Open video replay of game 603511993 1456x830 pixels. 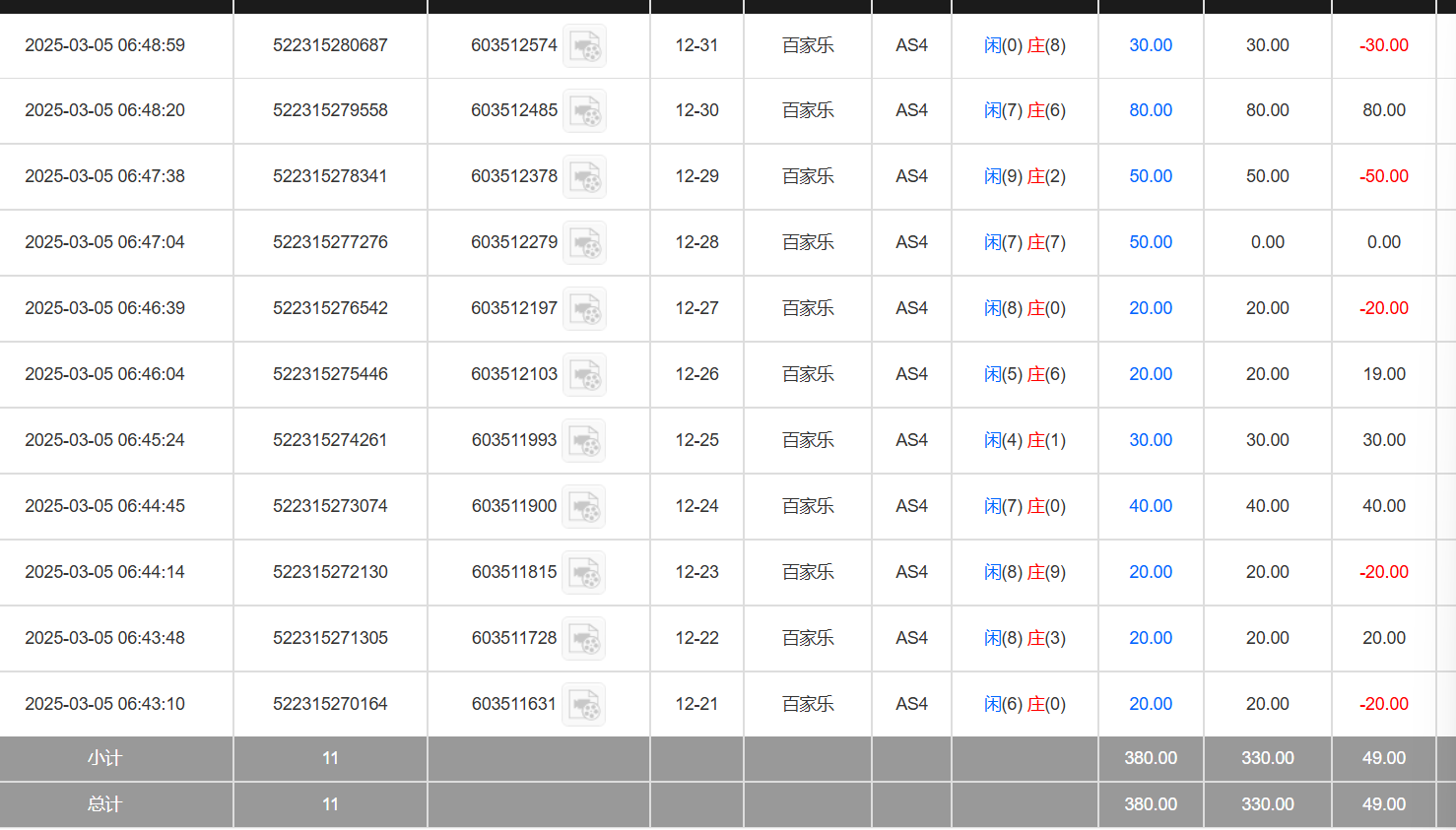pos(584,441)
